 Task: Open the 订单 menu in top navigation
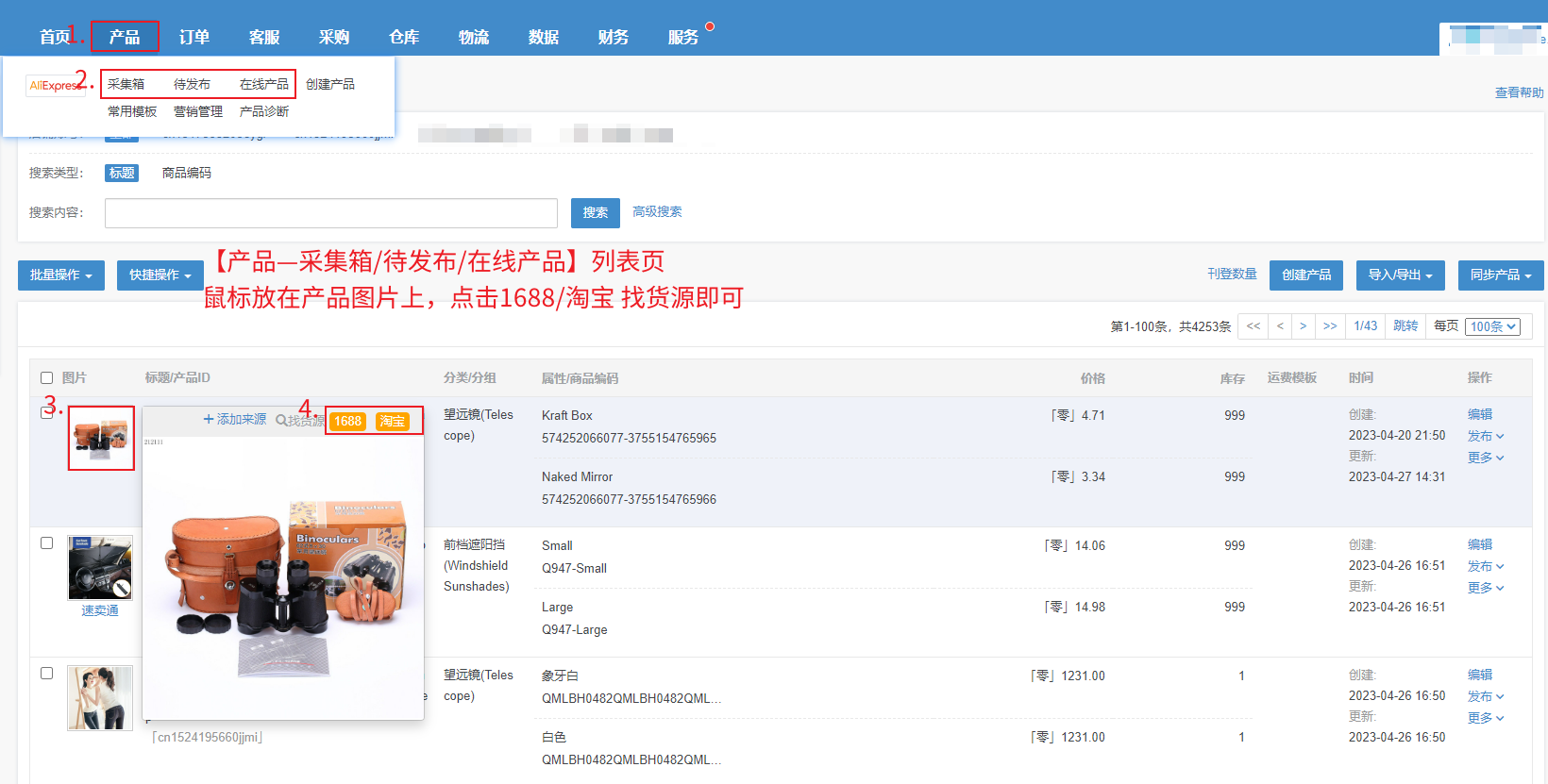(194, 37)
